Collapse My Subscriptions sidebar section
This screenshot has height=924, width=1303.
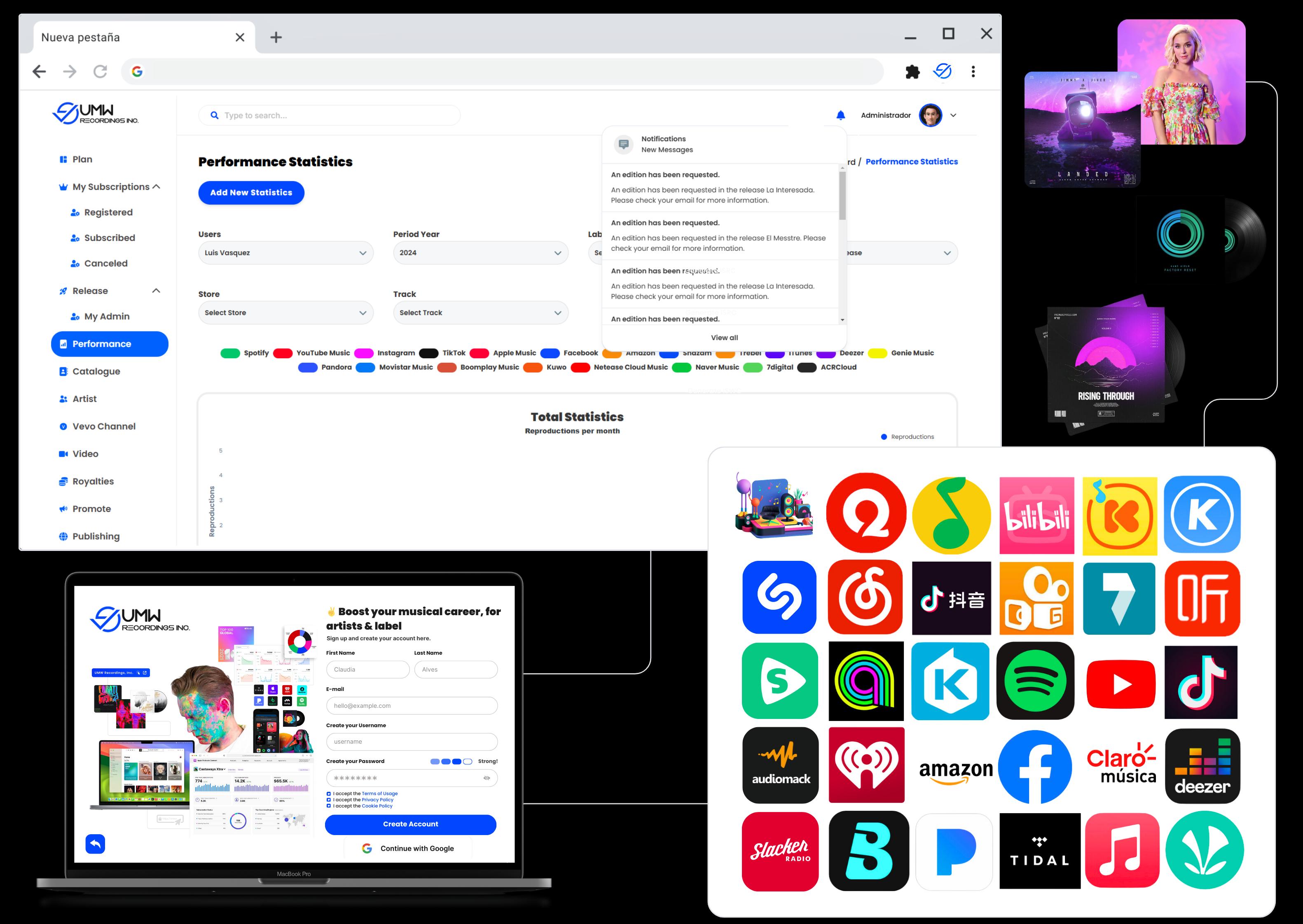pos(157,187)
